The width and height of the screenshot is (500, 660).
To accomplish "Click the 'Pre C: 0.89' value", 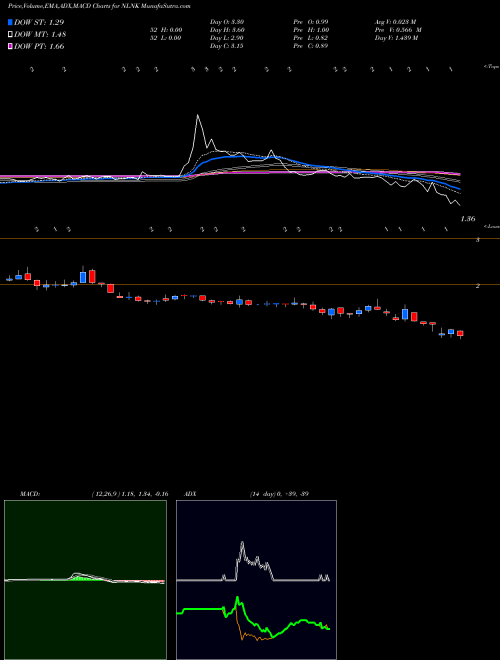I will click(x=311, y=46).
